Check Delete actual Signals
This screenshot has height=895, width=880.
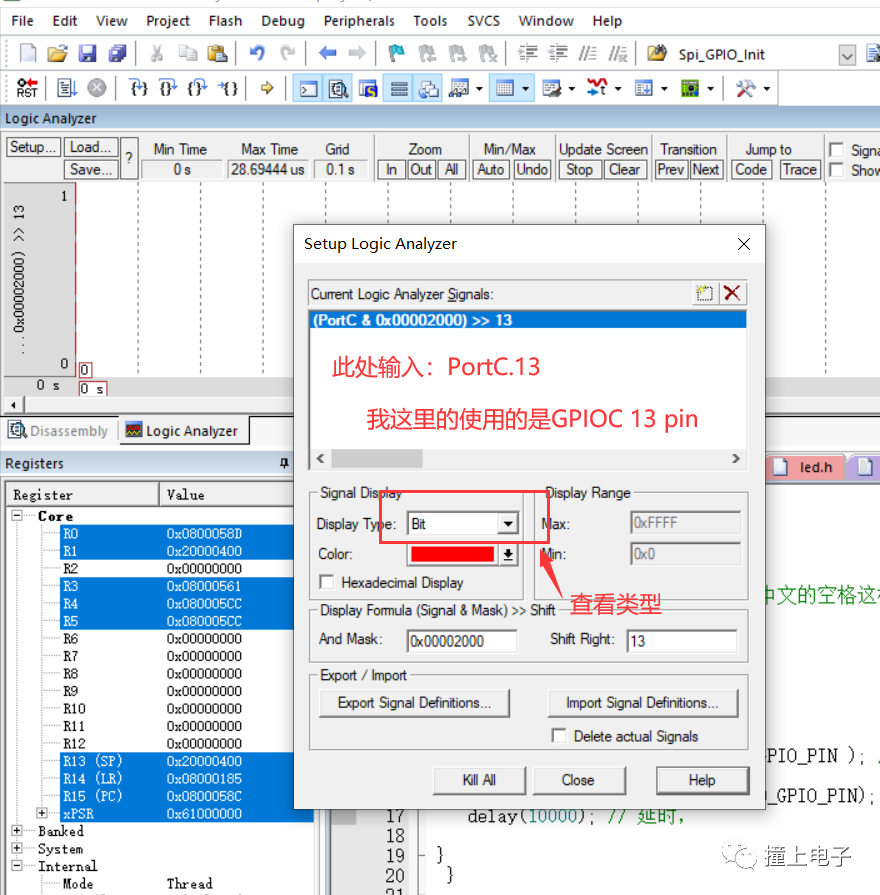click(x=557, y=735)
